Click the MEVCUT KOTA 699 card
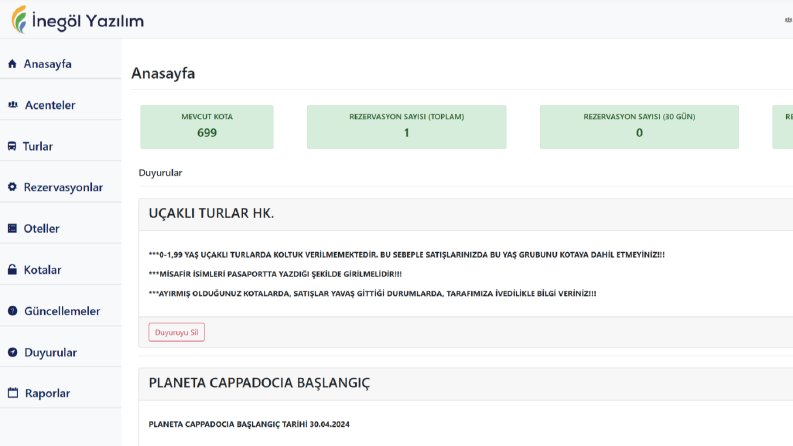 tap(207, 127)
